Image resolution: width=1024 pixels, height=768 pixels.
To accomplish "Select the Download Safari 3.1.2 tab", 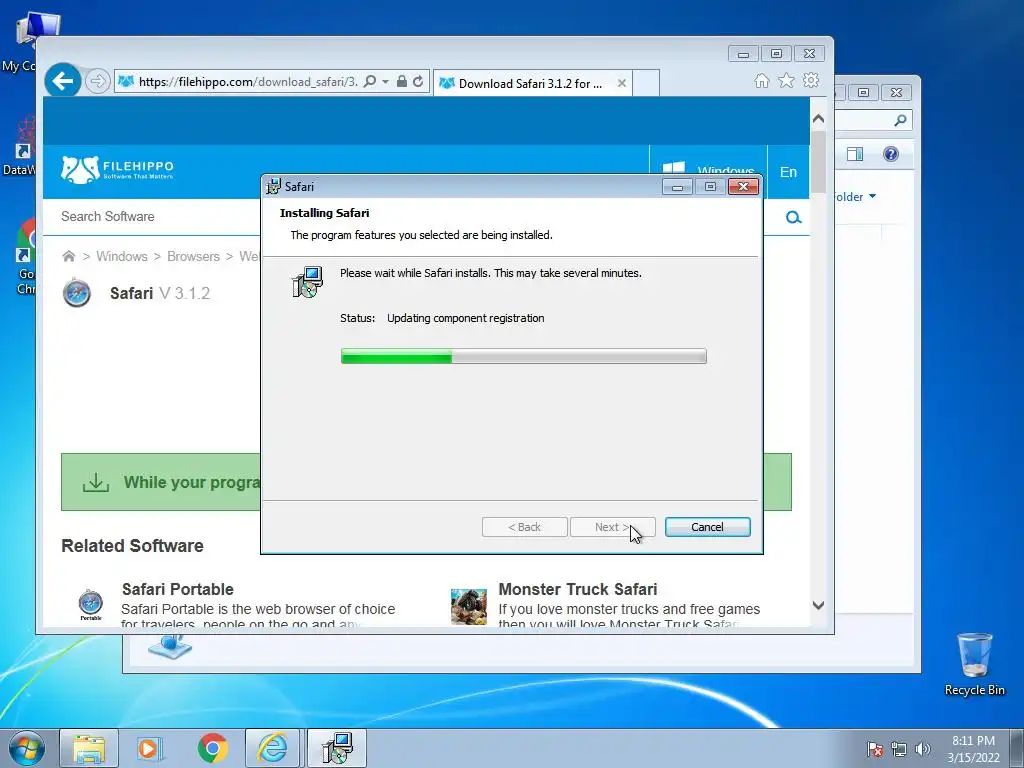I will [x=532, y=83].
